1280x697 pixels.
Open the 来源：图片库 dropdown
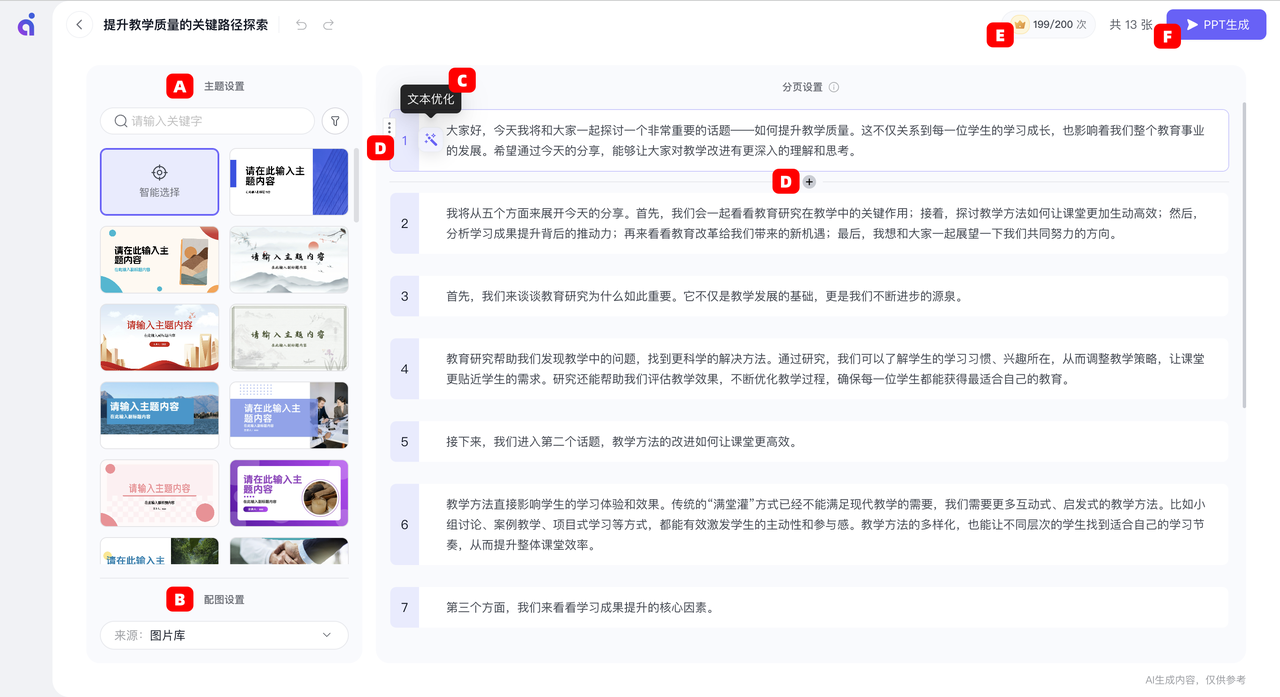click(223, 635)
